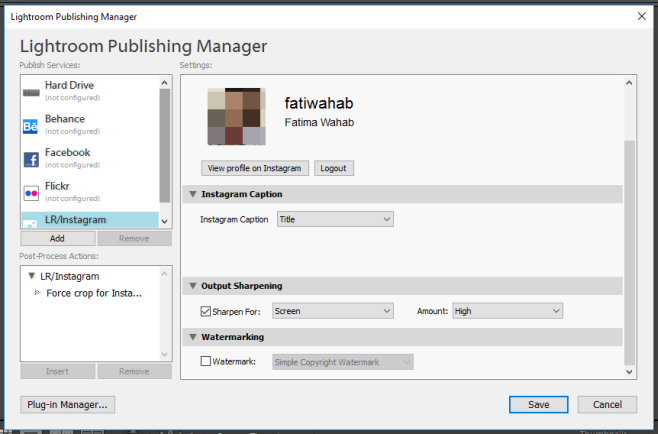The height and width of the screenshot is (434, 658).
Task: Click the Fatima Wahab name text
Action: pos(319,122)
